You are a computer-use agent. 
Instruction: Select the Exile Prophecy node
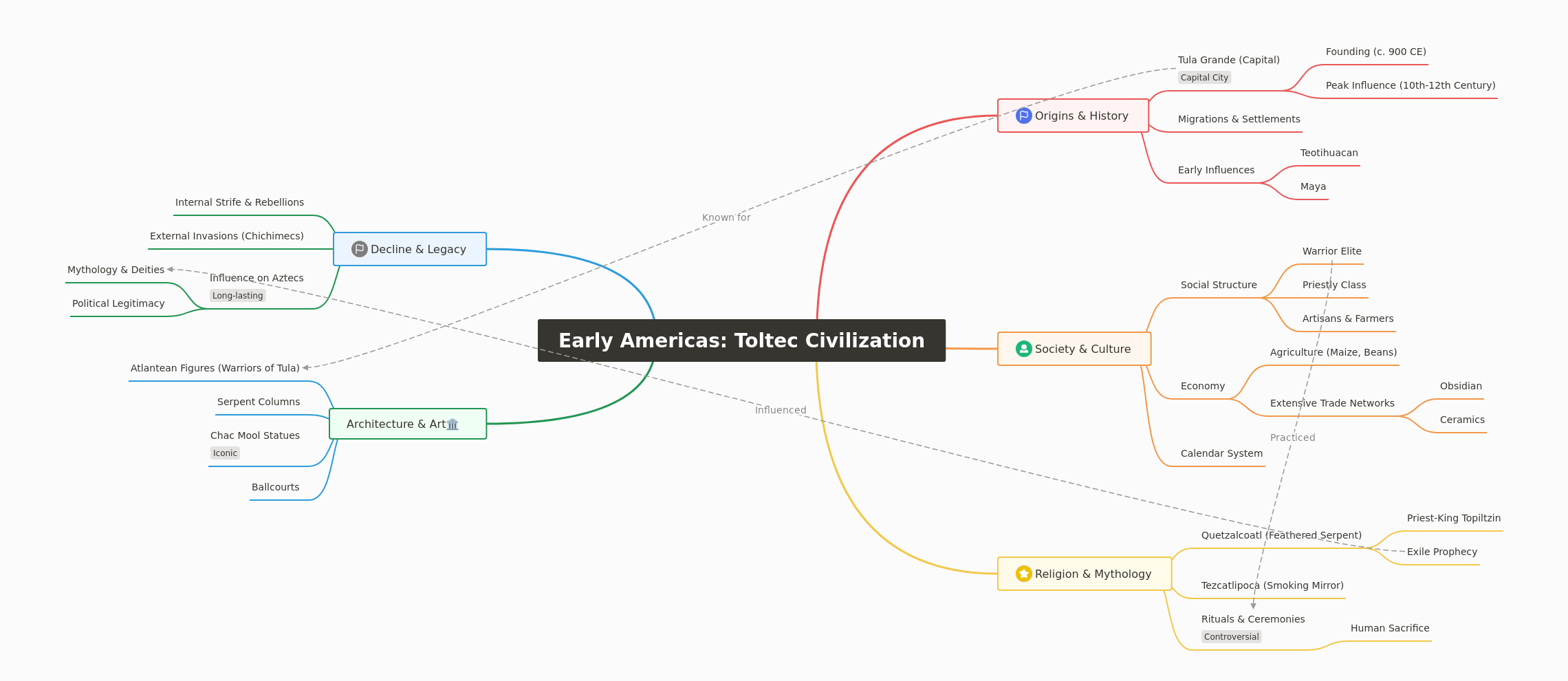pyautogui.click(x=1441, y=552)
